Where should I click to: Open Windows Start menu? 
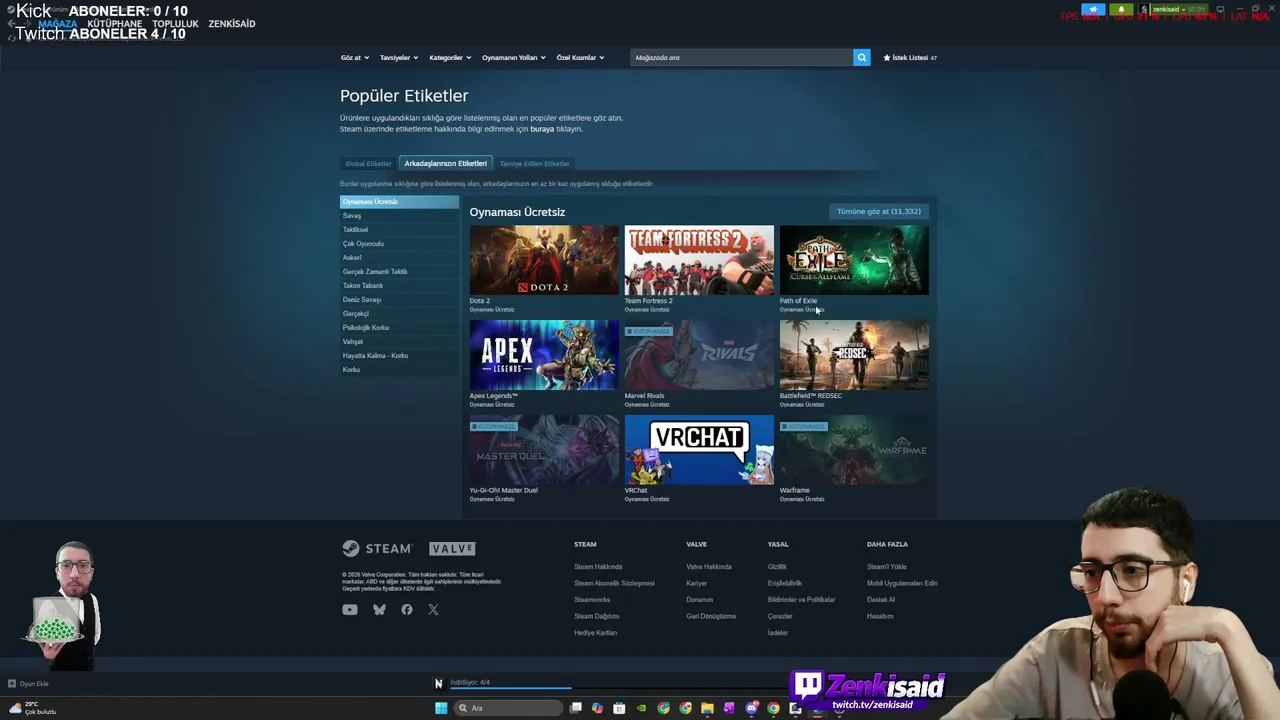pyautogui.click(x=441, y=708)
